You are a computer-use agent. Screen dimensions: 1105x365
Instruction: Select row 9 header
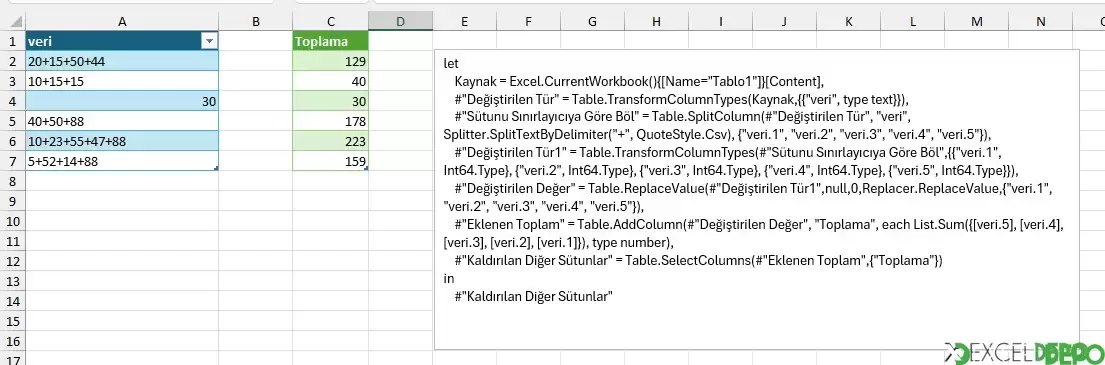(x=12, y=202)
